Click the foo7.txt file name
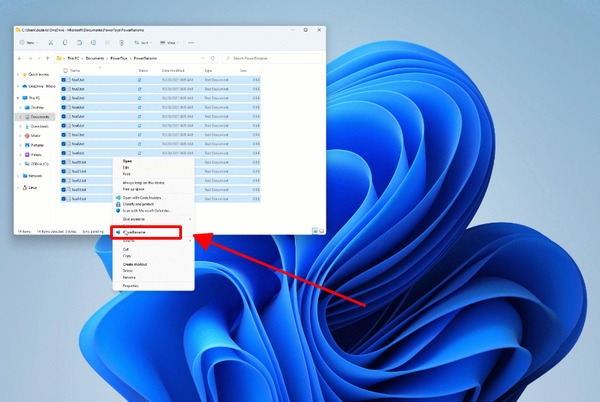The image size is (600, 402). 78,135
